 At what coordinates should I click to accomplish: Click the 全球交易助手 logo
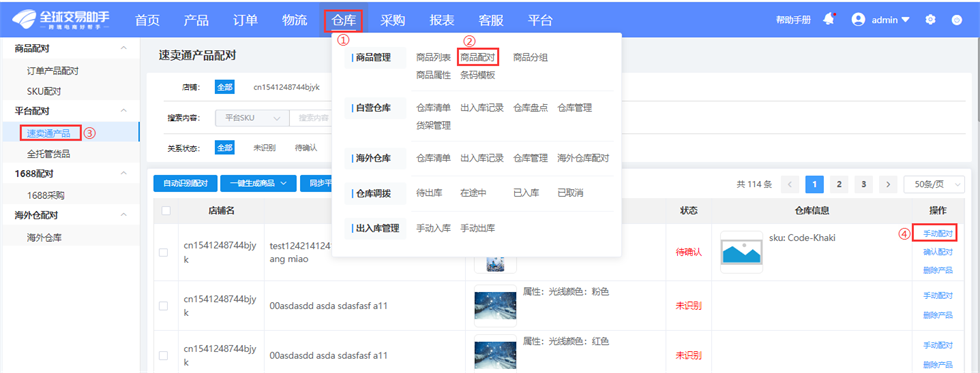62,19
